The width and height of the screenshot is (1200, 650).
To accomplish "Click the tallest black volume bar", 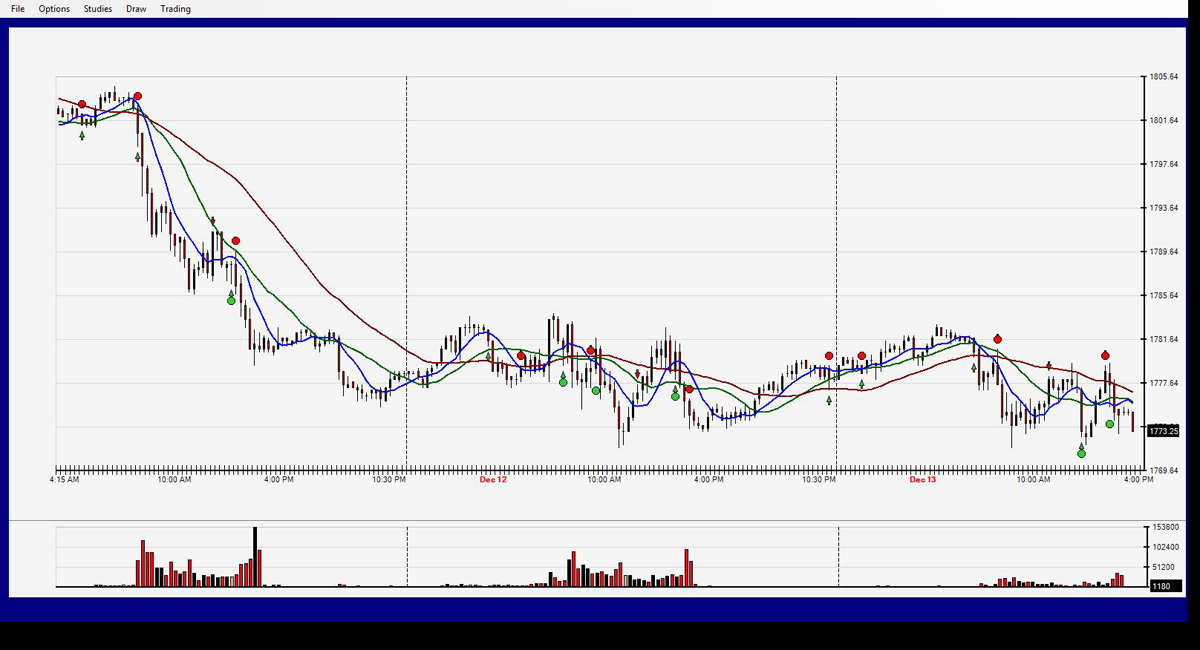I will [255, 556].
